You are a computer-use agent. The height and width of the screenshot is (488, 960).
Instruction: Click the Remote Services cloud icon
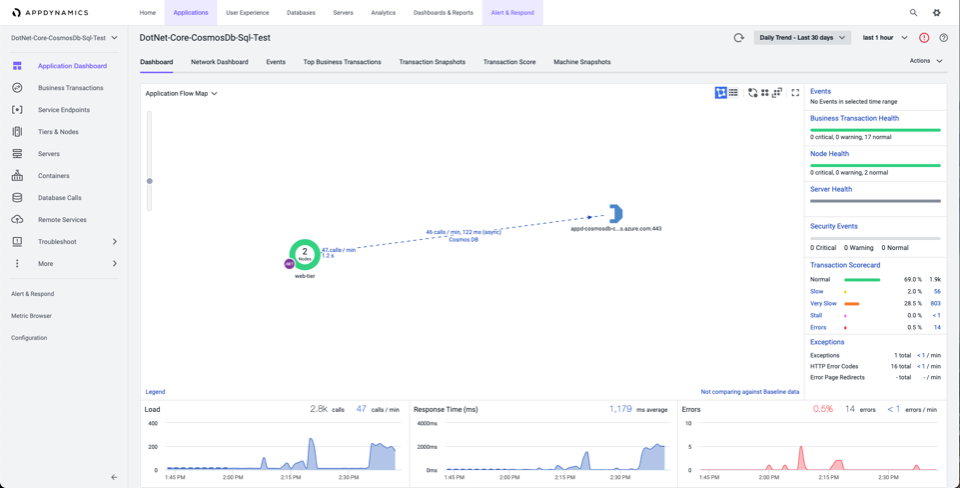point(17,219)
